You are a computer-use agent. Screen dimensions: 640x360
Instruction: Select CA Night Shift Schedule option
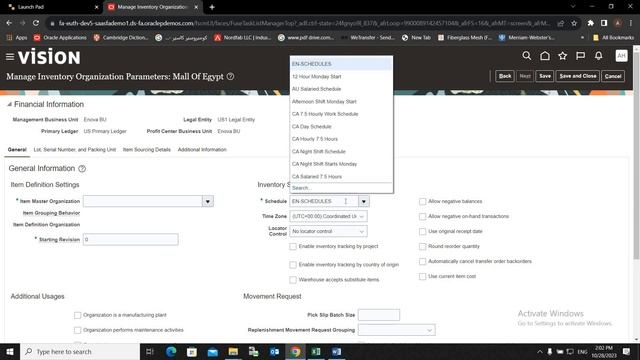[x=341, y=151]
